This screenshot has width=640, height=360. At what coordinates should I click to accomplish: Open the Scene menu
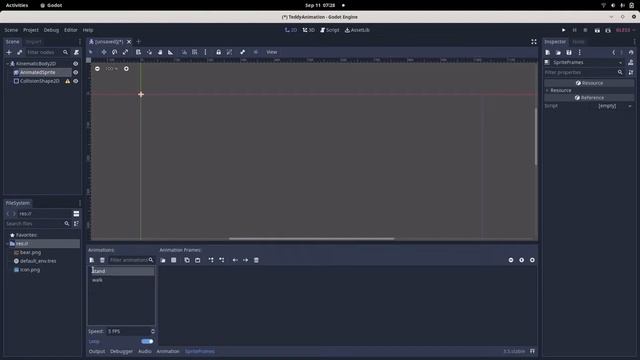coord(11,30)
